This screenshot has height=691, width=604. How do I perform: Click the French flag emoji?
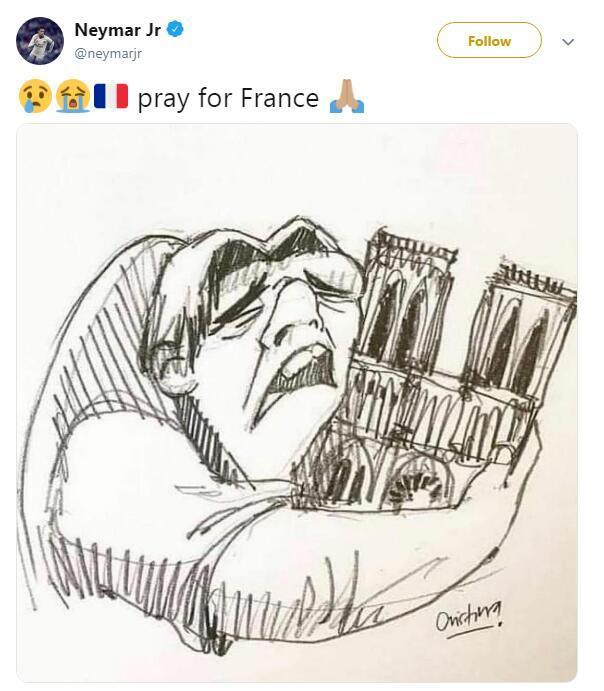pos(111,96)
